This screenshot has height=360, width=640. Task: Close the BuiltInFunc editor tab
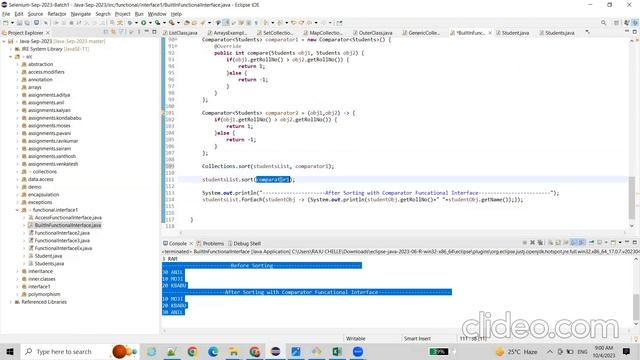coord(490,33)
